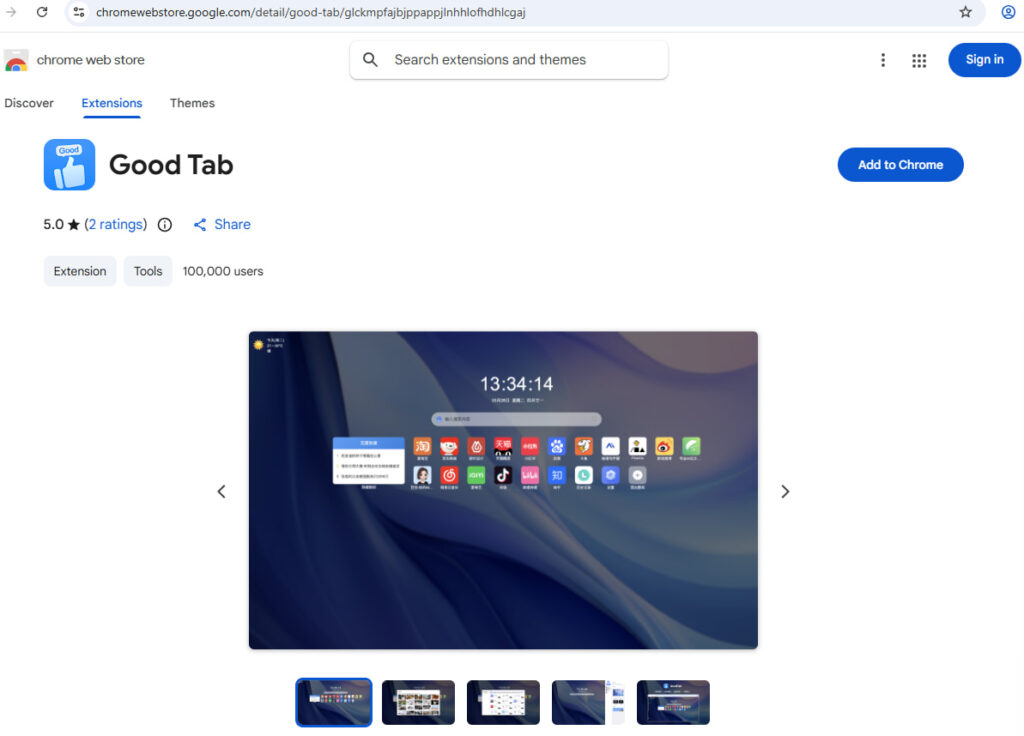Open the three-dot more options menu
Viewport: 1024px width, 736px height.
pyautogui.click(x=882, y=60)
